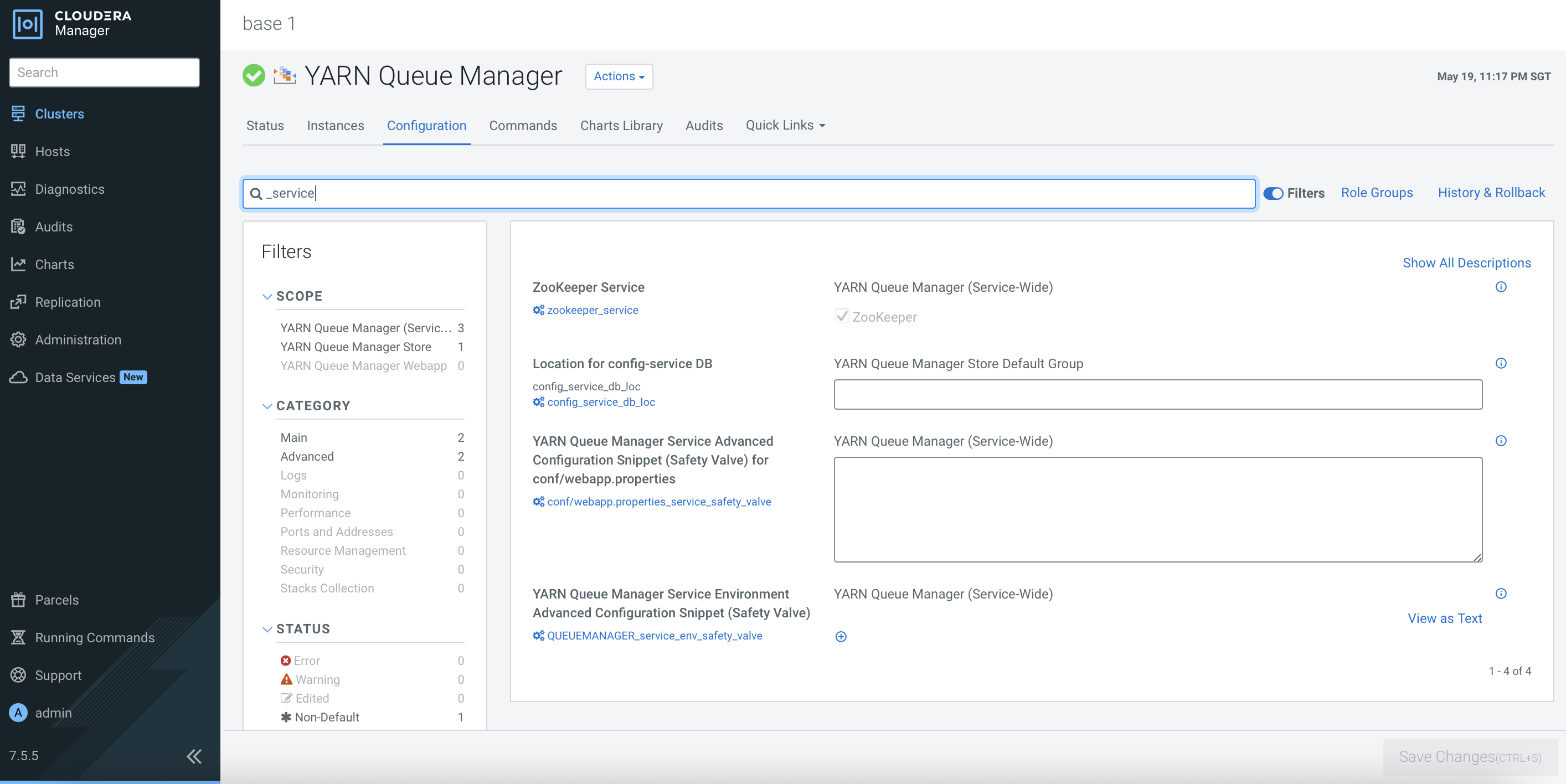The width and height of the screenshot is (1566, 784).
Task: Filter by Non-Default status
Action: click(x=327, y=717)
